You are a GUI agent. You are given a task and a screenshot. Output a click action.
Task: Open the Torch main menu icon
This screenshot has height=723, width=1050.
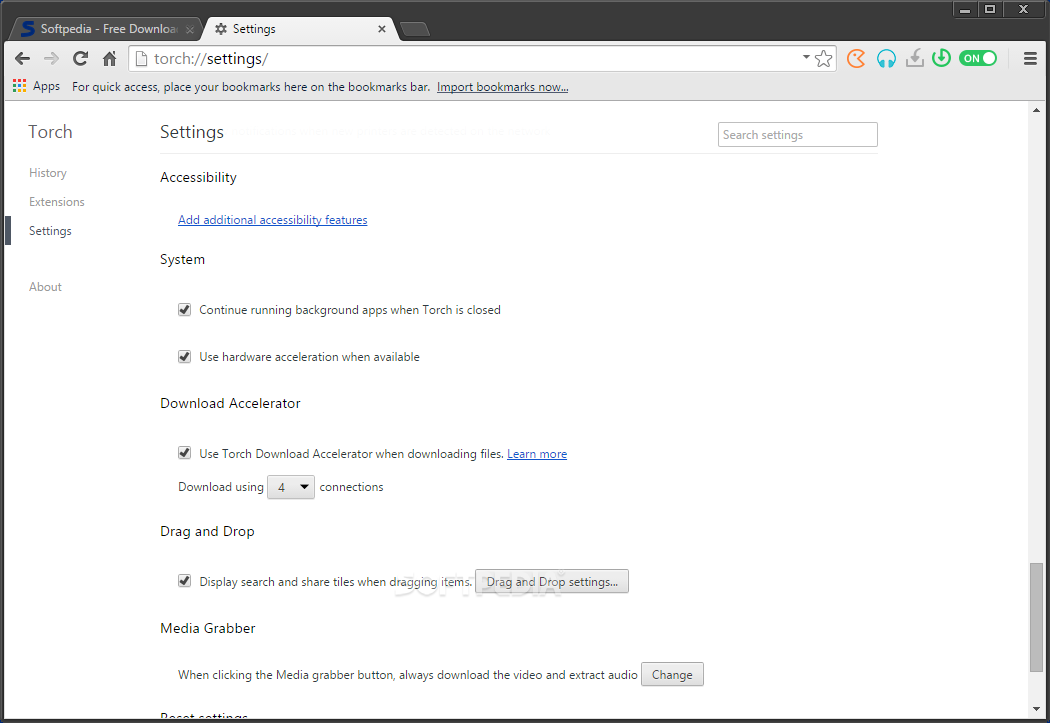(1031, 59)
